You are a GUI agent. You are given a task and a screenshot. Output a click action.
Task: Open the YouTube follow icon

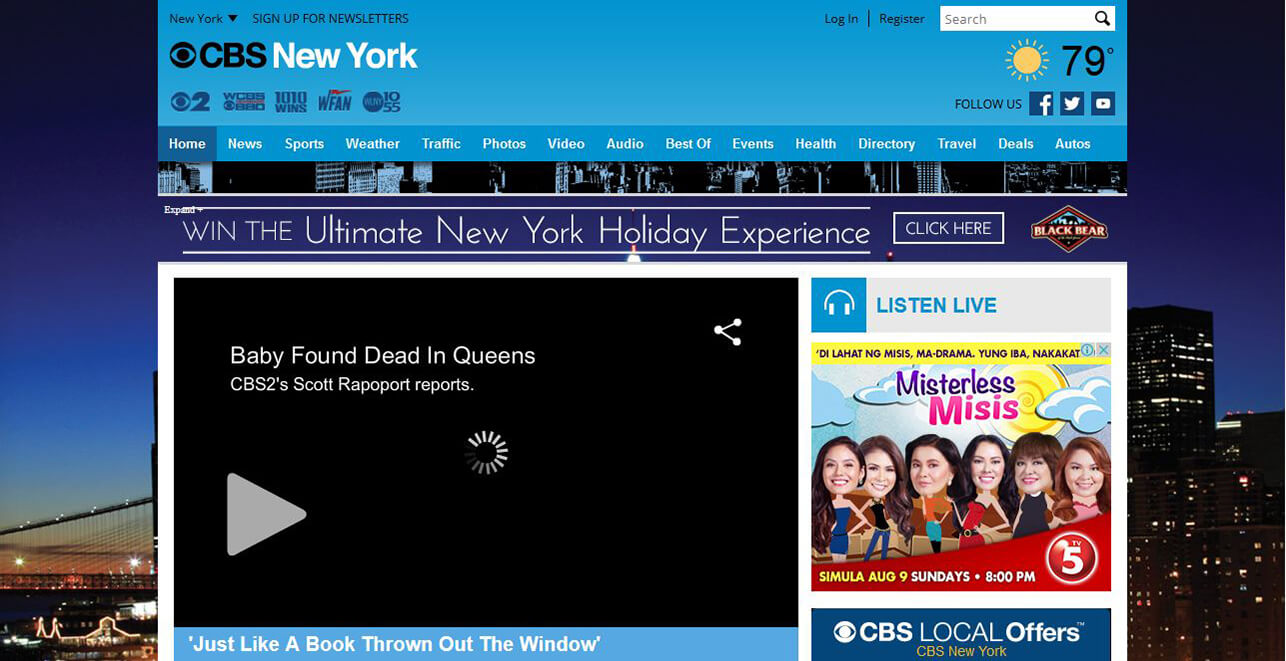(x=1103, y=103)
